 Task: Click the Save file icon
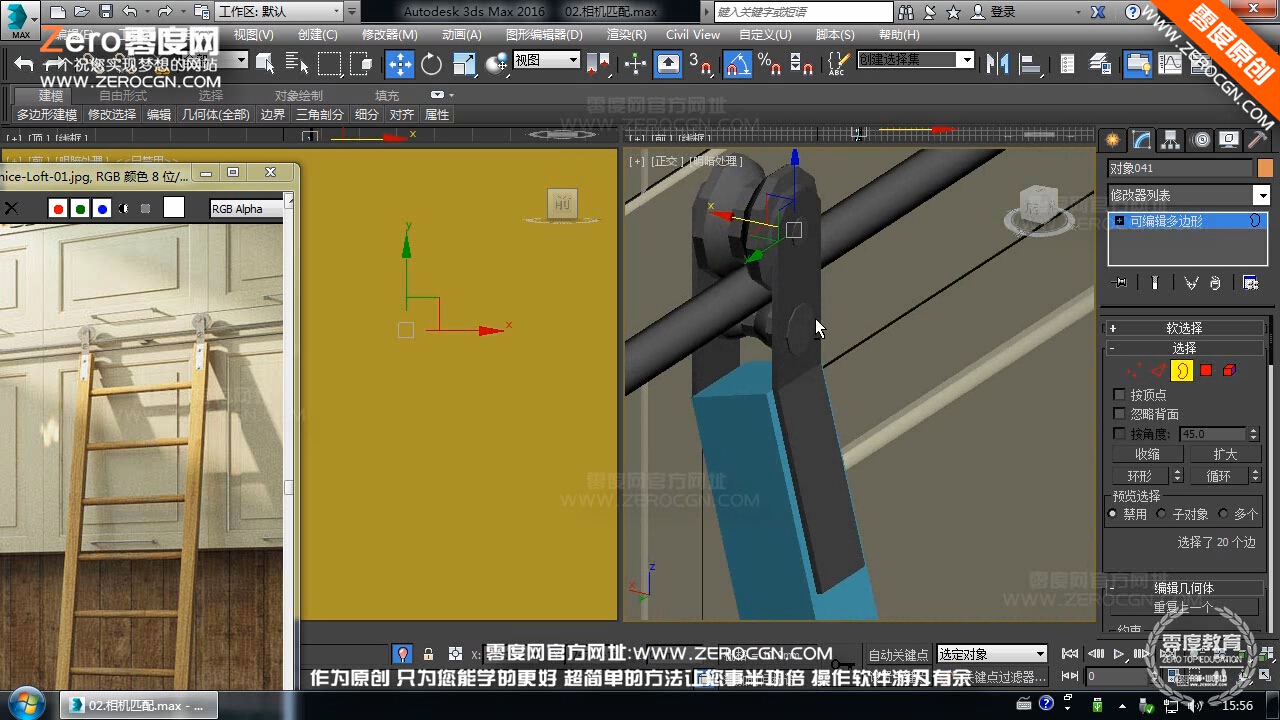coord(106,12)
